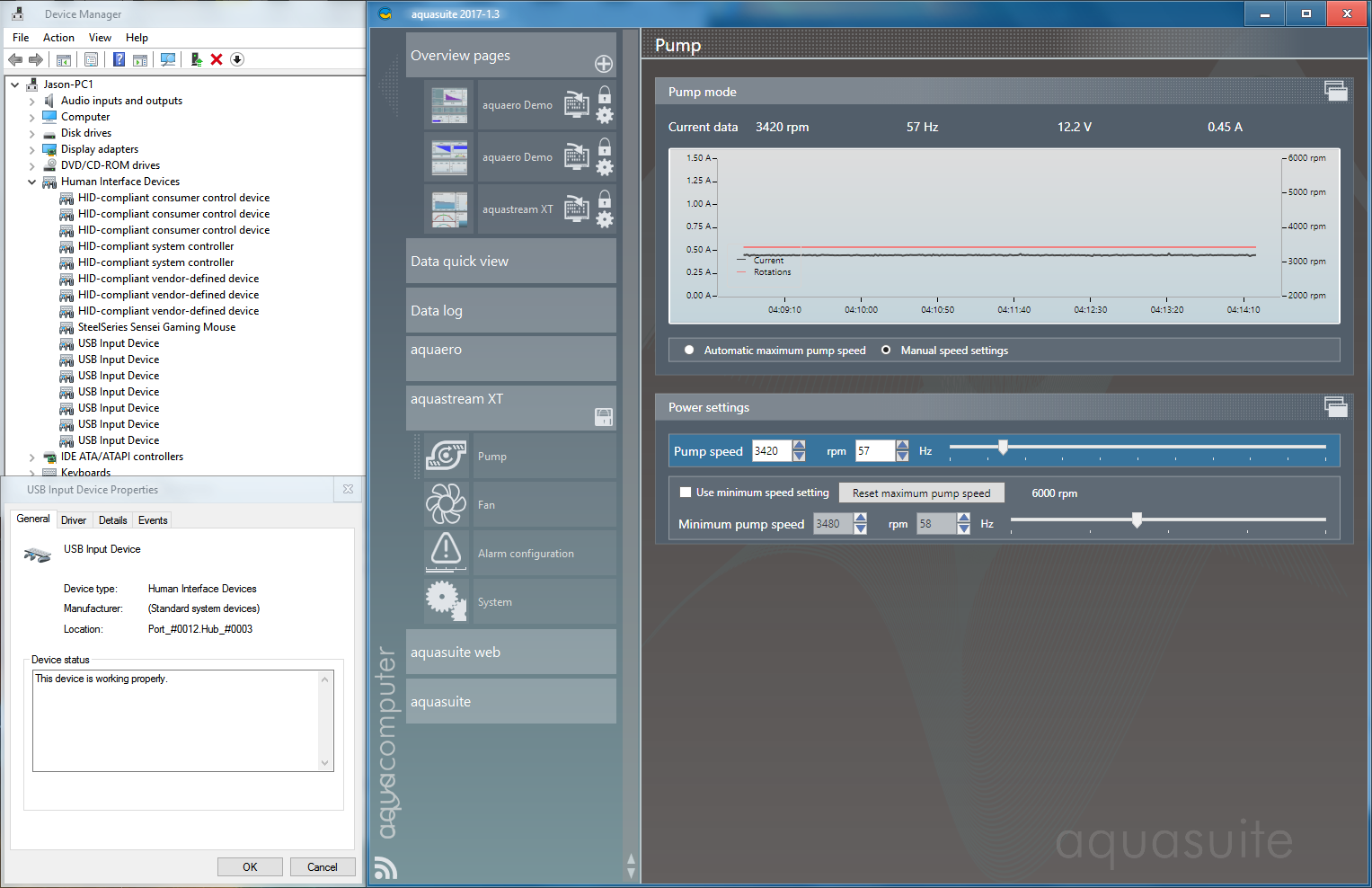1372x888 pixels.
Task: Click the Cancel button in properties dialog
Action: (x=323, y=867)
